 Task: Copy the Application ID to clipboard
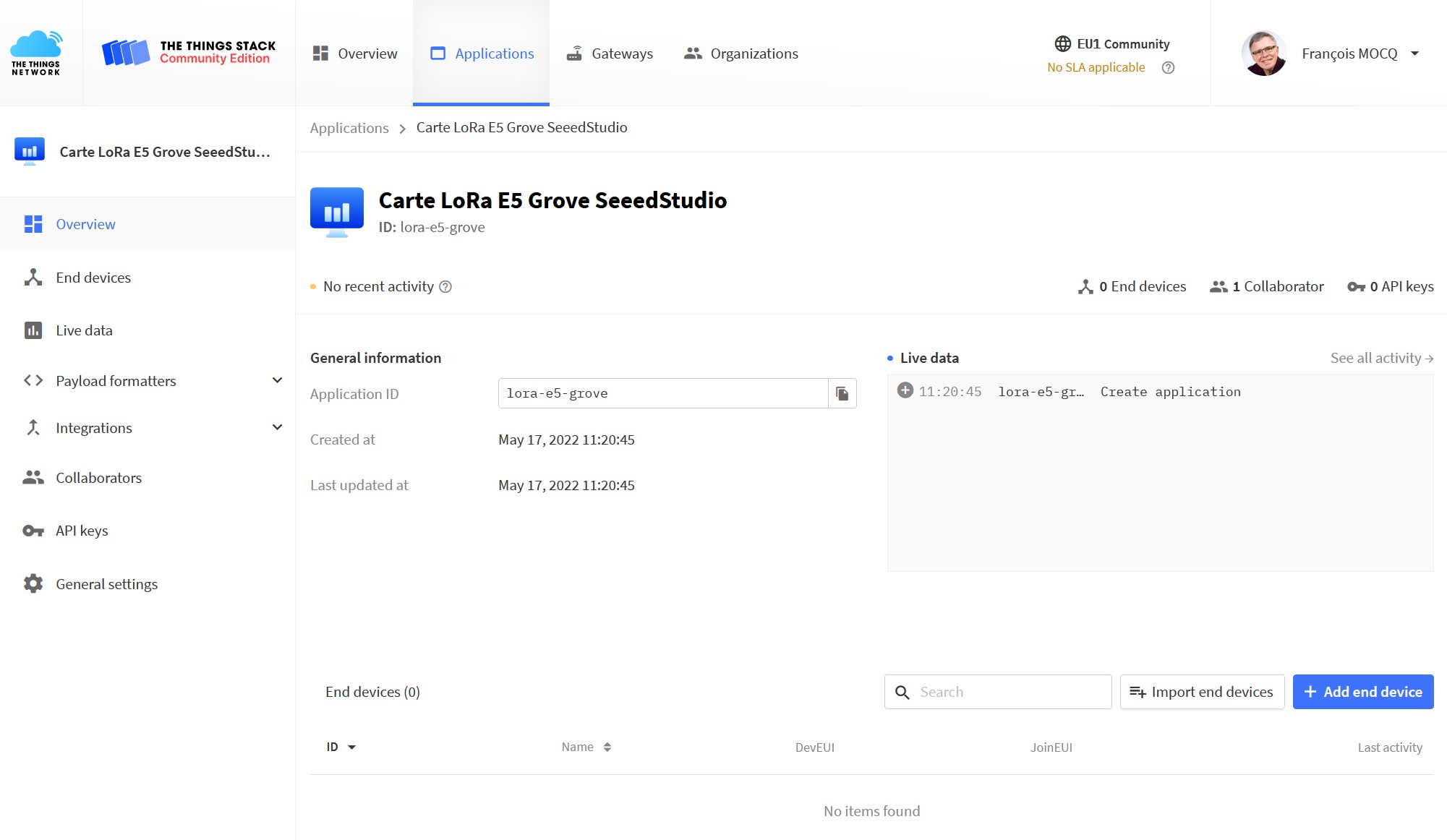842,393
